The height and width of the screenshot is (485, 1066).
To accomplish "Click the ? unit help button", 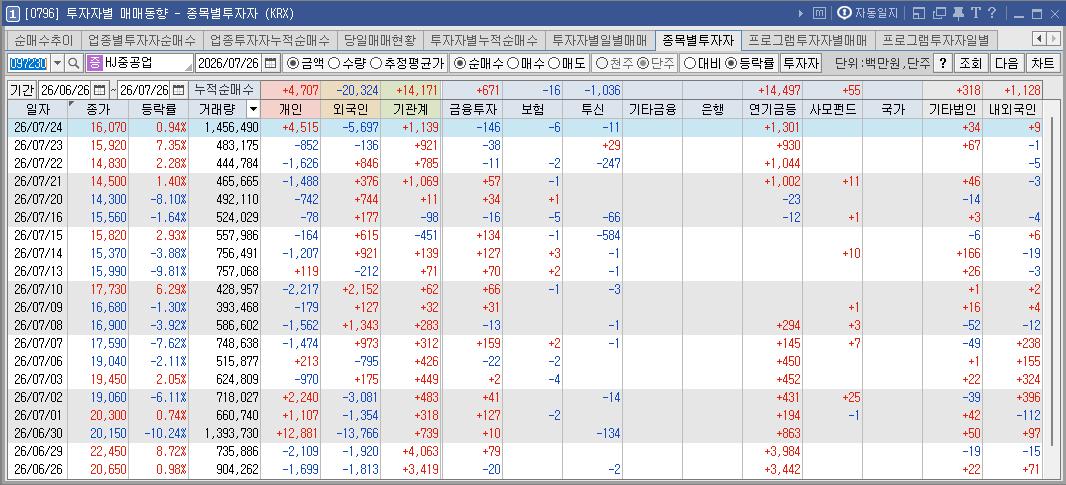I will click(942, 64).
